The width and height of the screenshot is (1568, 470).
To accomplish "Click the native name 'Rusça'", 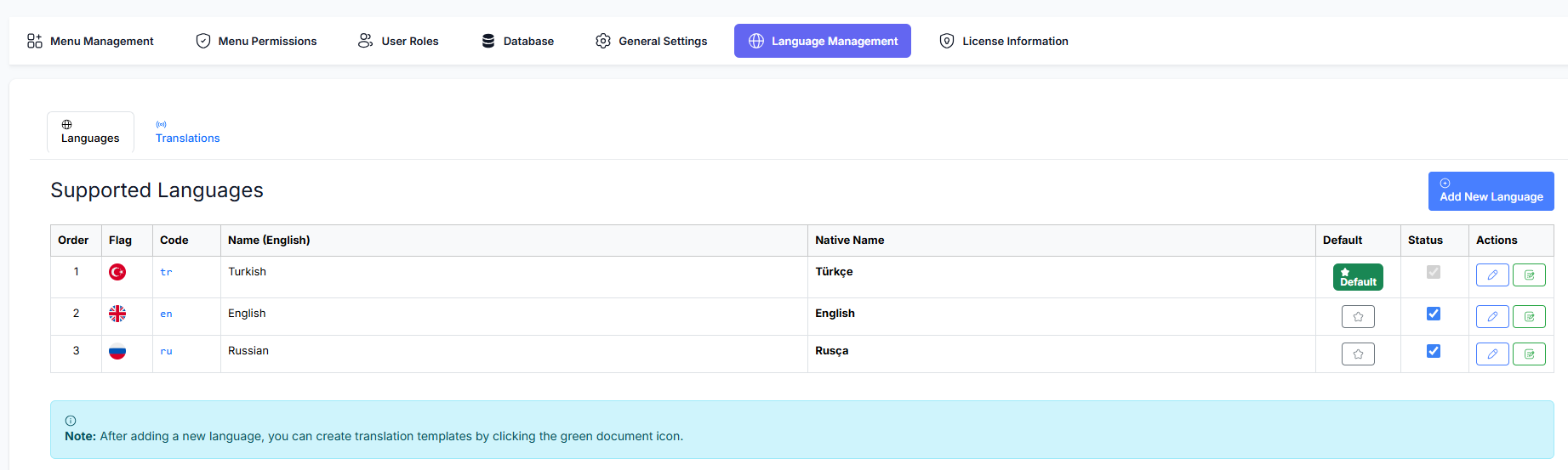I will click(x=831, y=351).
